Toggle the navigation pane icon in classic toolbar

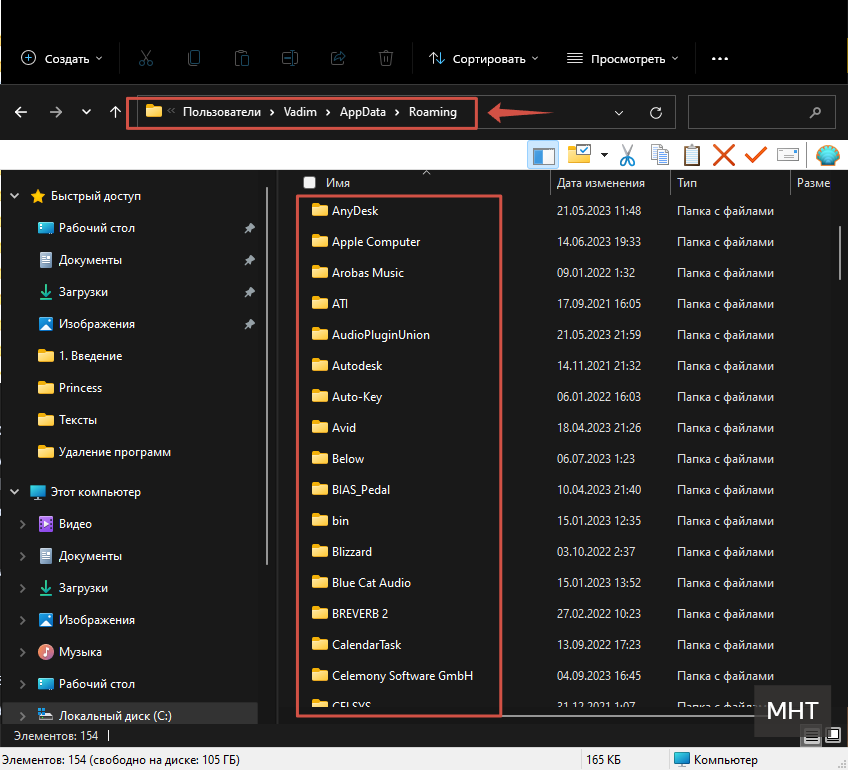pos(543,155)
